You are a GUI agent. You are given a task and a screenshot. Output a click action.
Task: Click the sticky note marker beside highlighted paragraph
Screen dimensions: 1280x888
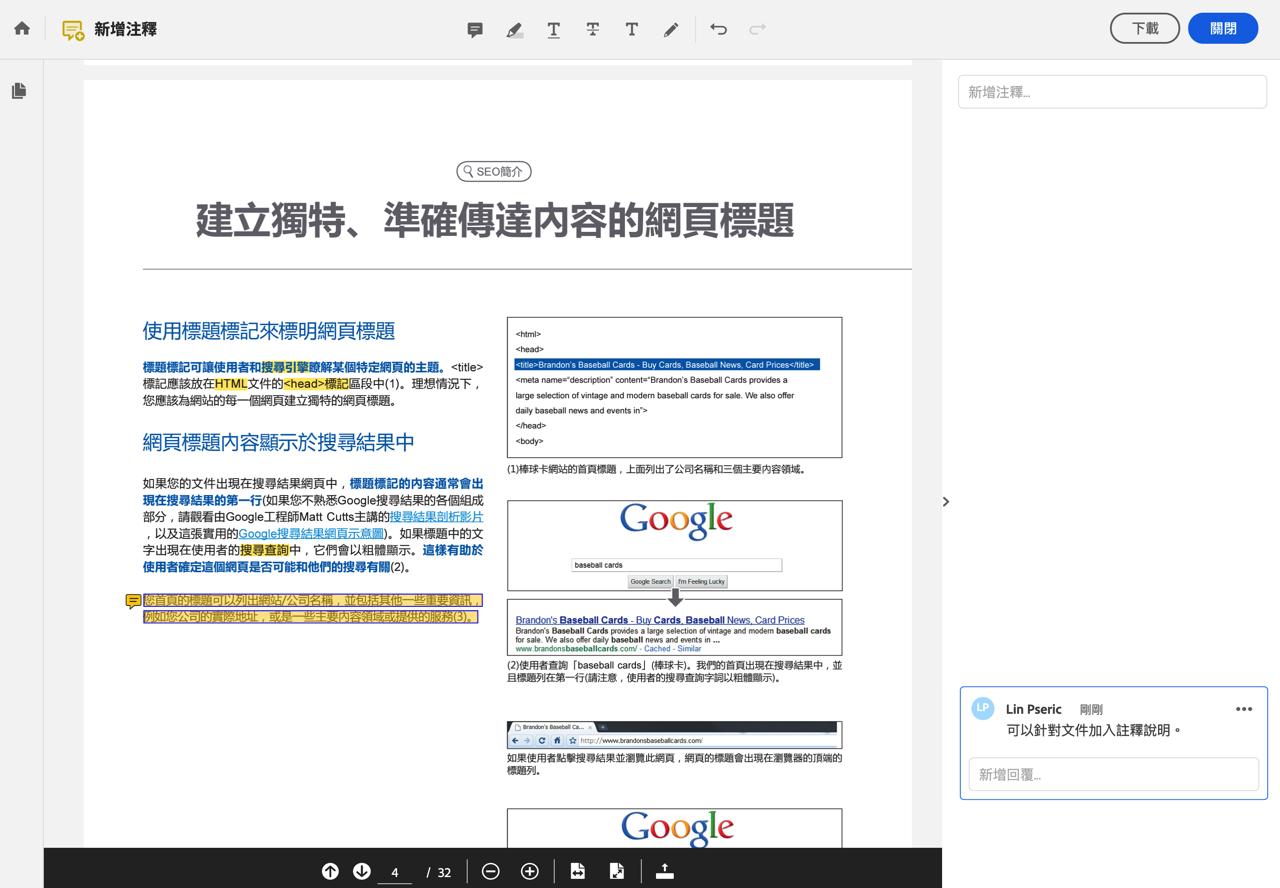click(133, 602)
